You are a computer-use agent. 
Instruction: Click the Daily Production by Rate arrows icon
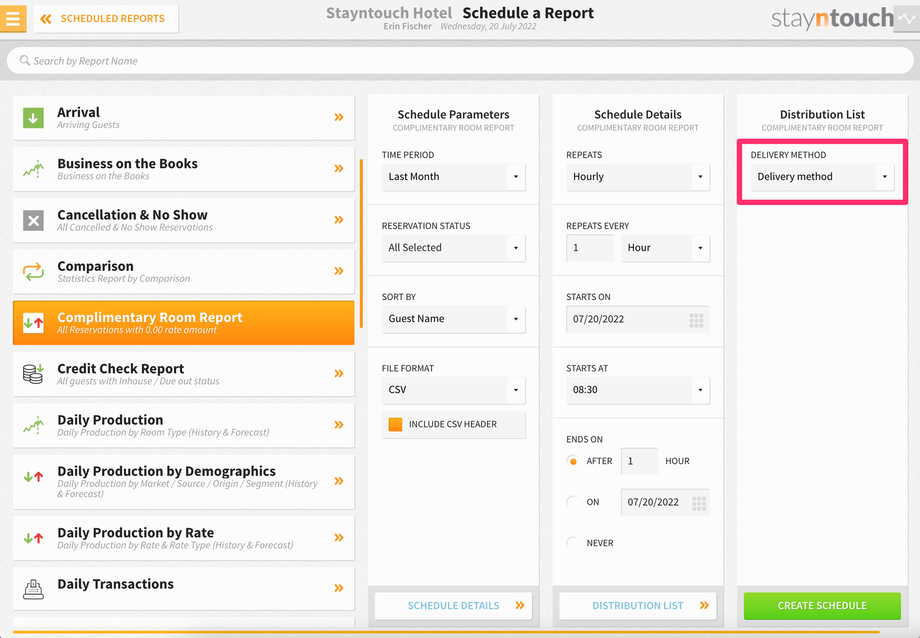tap(33, 538)
